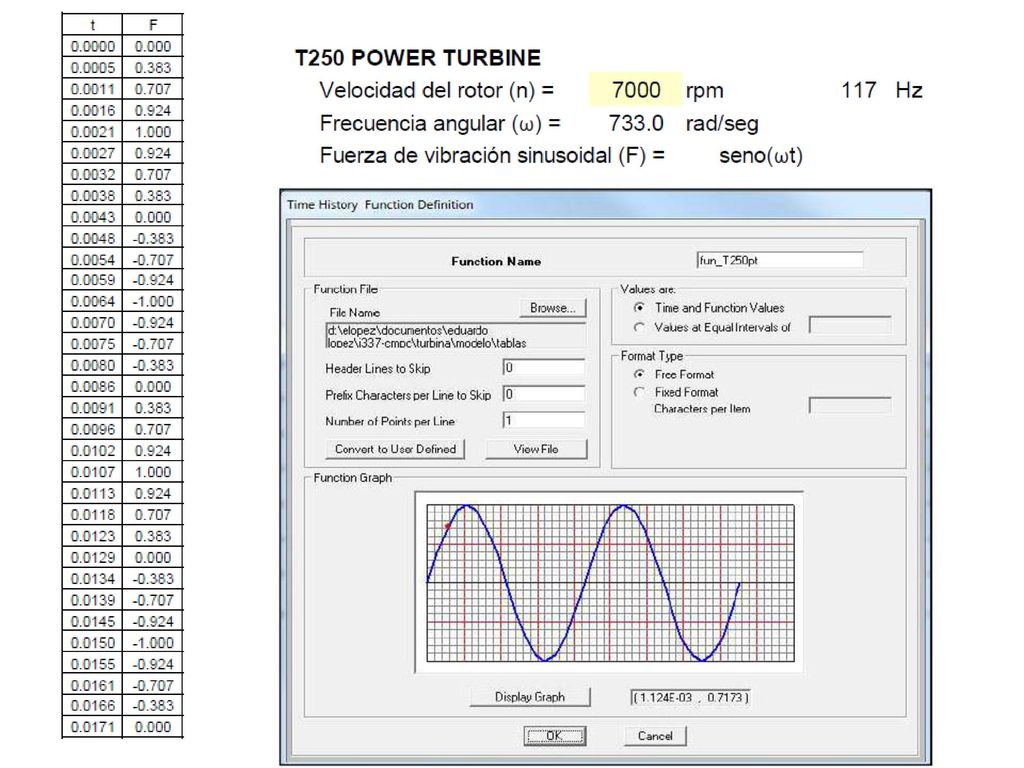Click the Header Lines to Skip field

coord(543,368)
